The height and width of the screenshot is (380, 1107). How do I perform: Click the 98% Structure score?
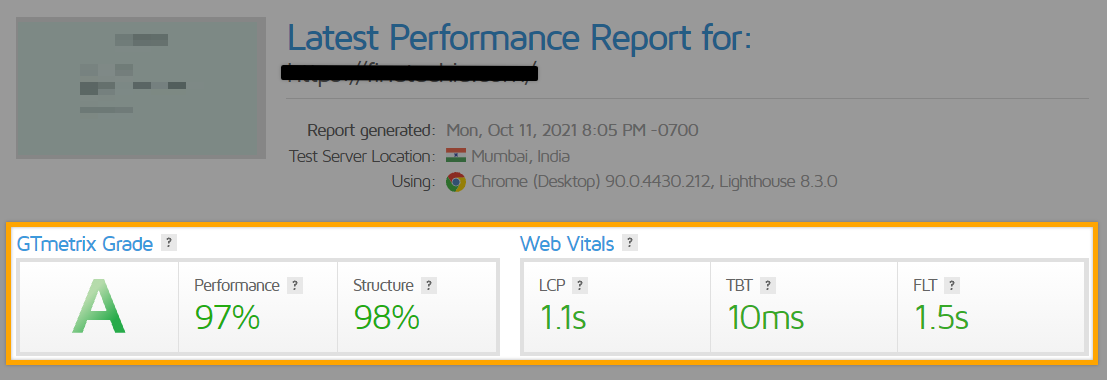(x=386, y=318)
